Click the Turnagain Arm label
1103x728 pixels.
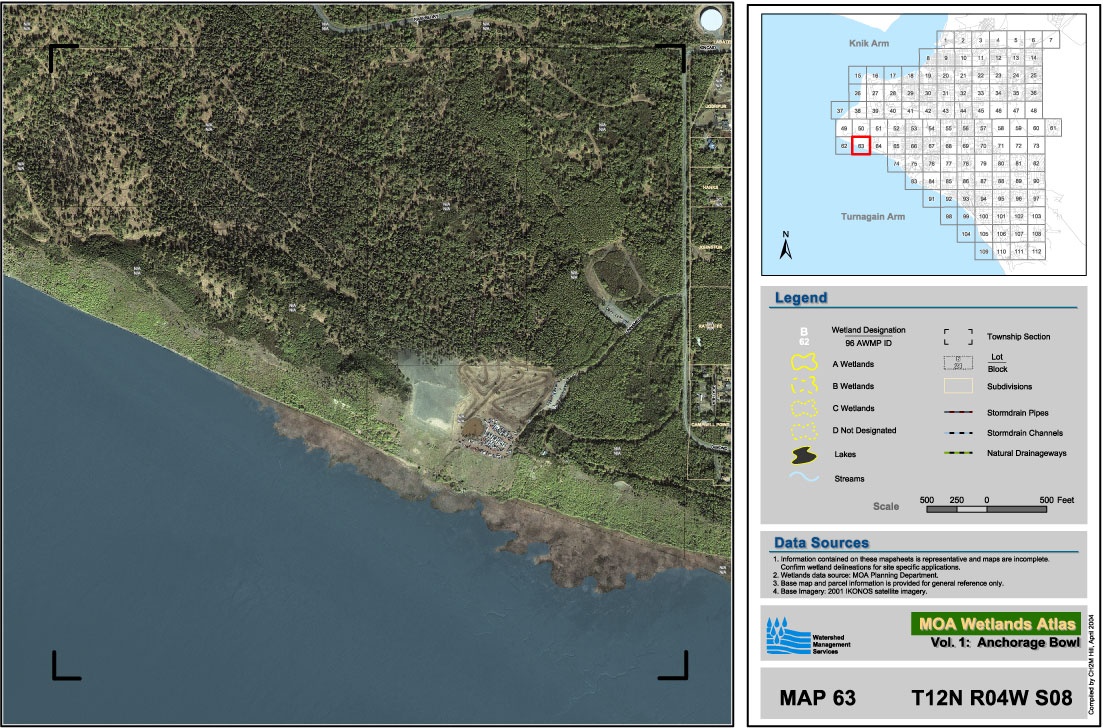coord(873,216)
